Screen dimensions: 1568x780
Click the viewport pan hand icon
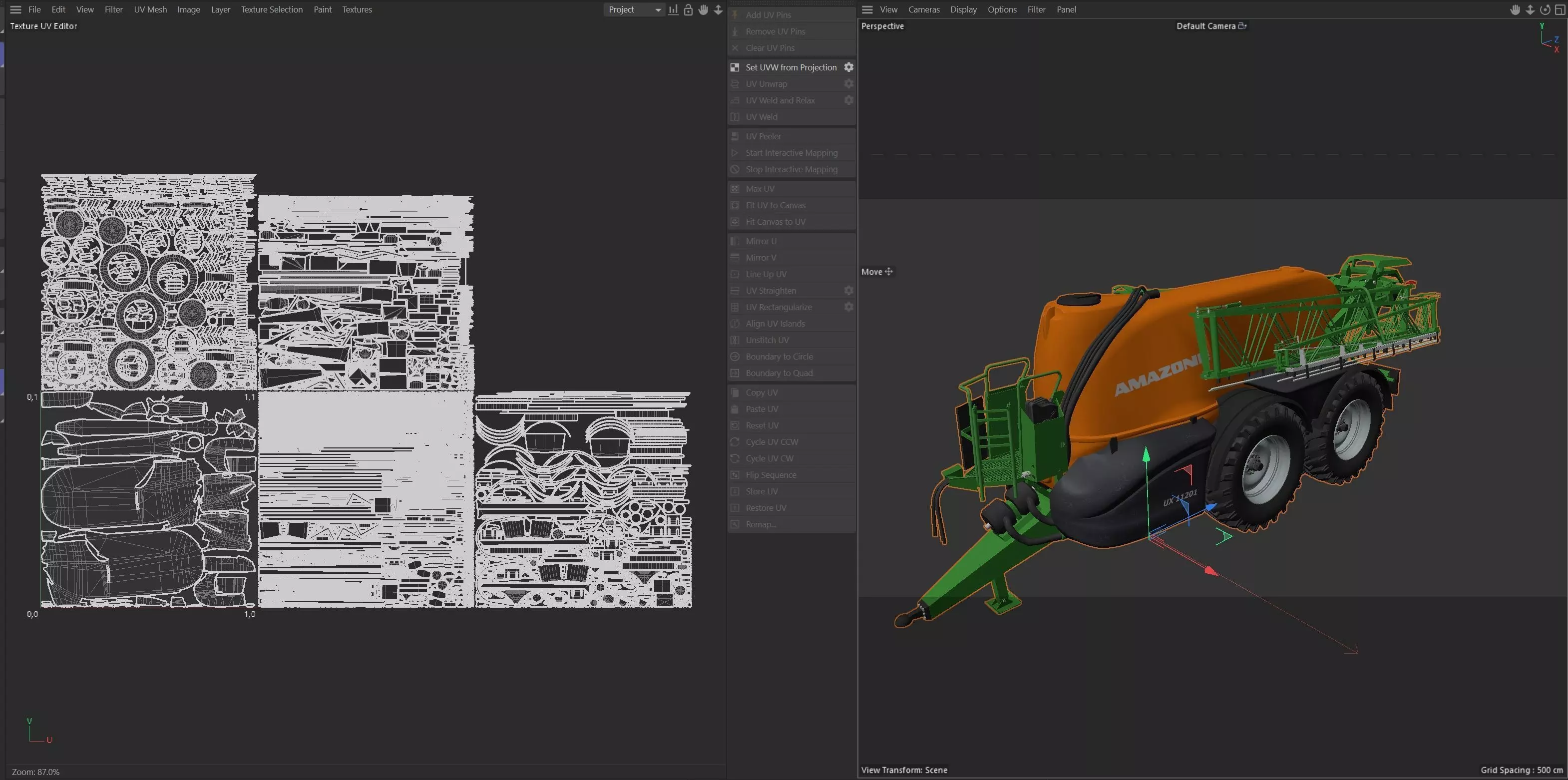pyautogui.click(x=1515, y=10)
